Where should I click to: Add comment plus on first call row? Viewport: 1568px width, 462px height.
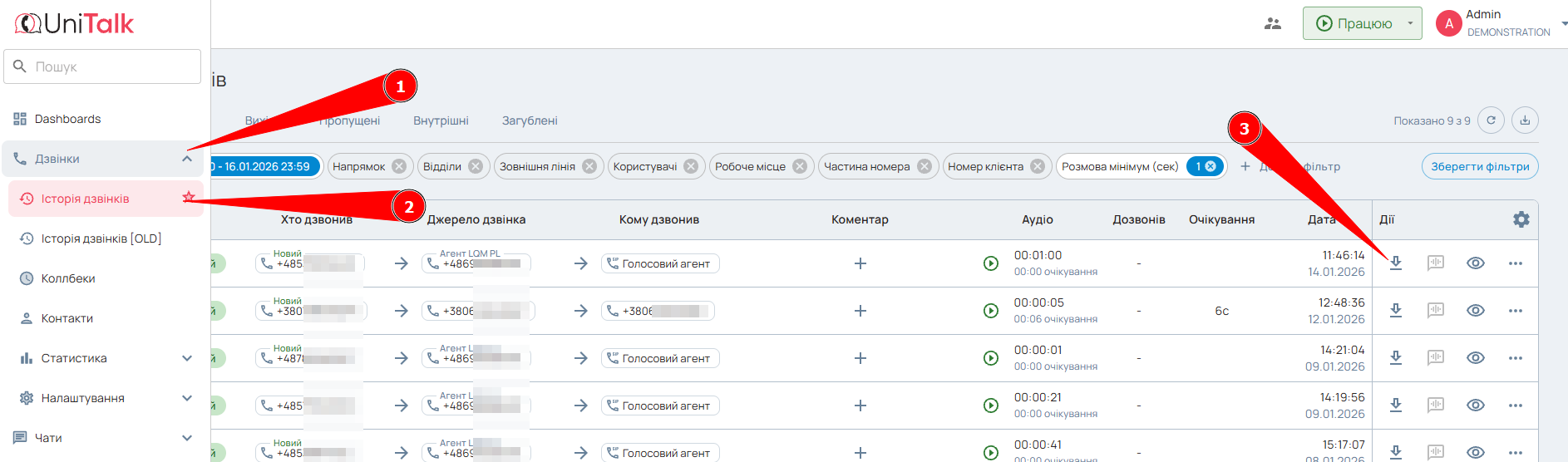[860, 263]
